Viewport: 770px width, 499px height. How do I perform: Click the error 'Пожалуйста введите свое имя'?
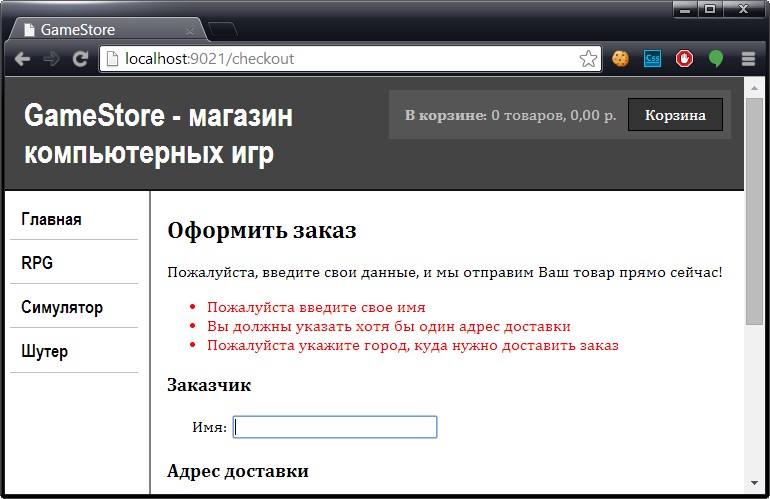pyautogui.click(x=316, y=307)
